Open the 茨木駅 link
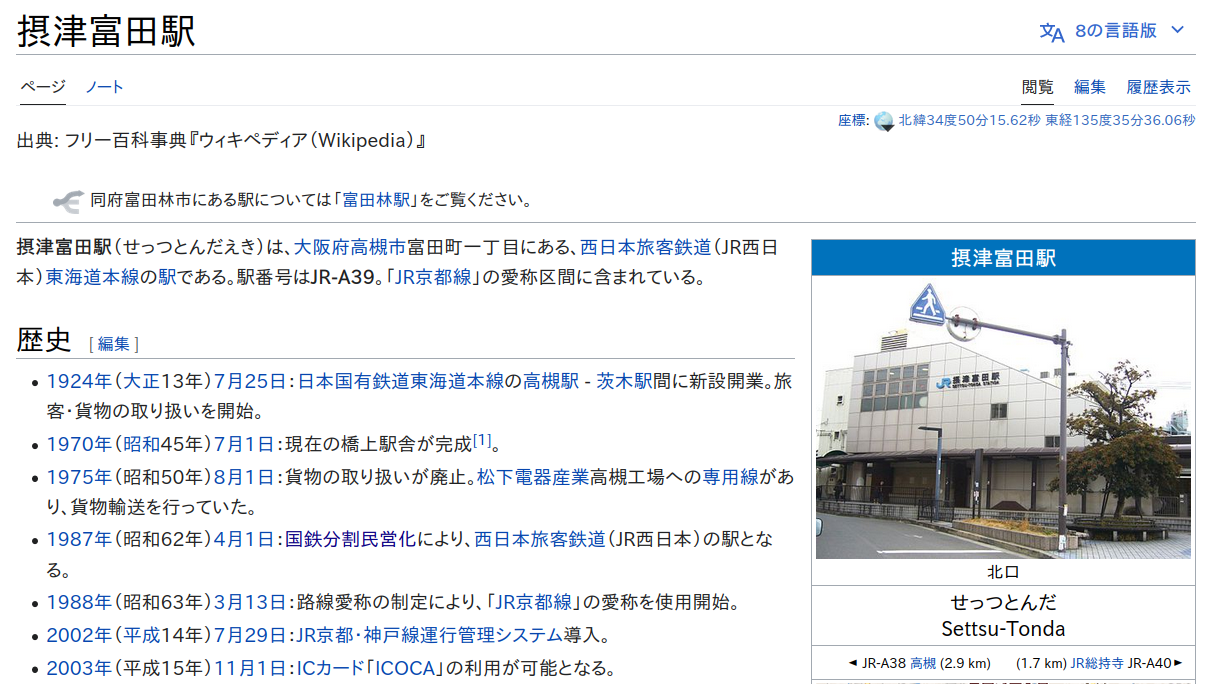Screen dimensions: 1218x684 tap(625, 381)
